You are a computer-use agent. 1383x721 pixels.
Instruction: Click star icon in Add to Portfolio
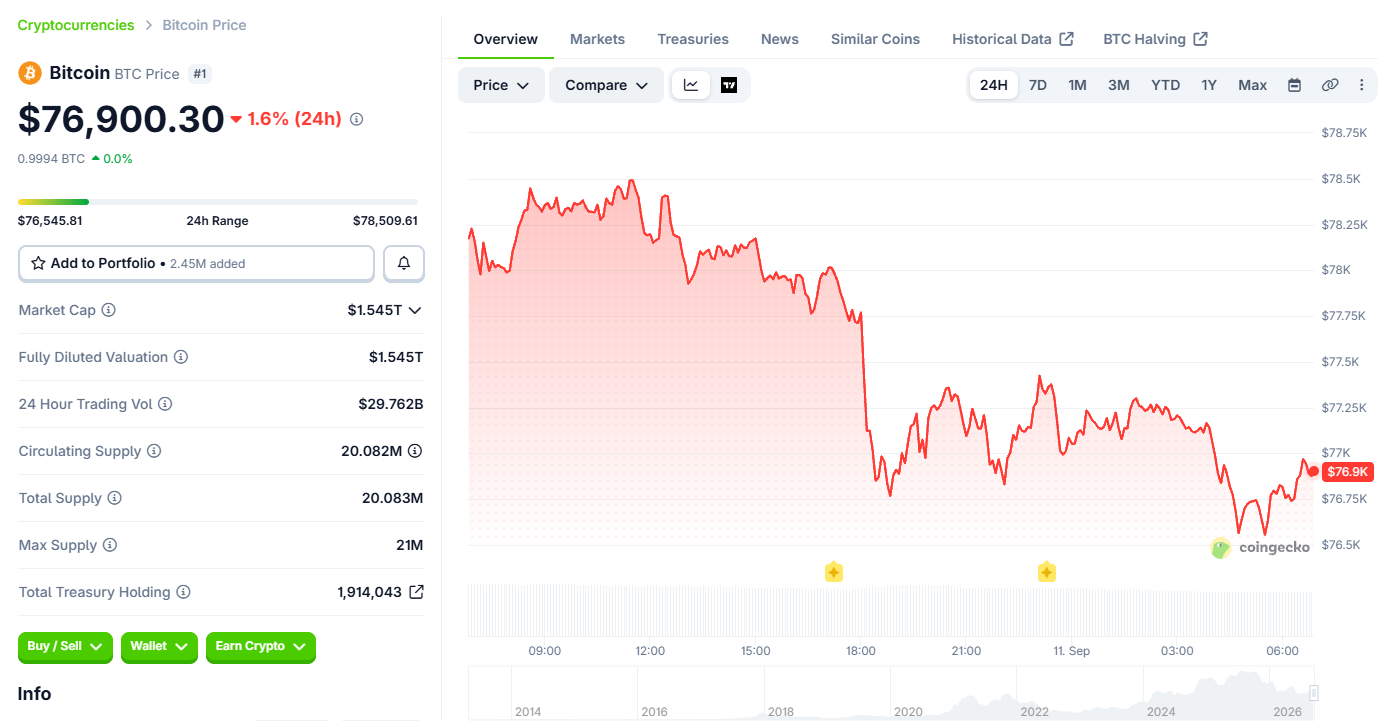38,263
